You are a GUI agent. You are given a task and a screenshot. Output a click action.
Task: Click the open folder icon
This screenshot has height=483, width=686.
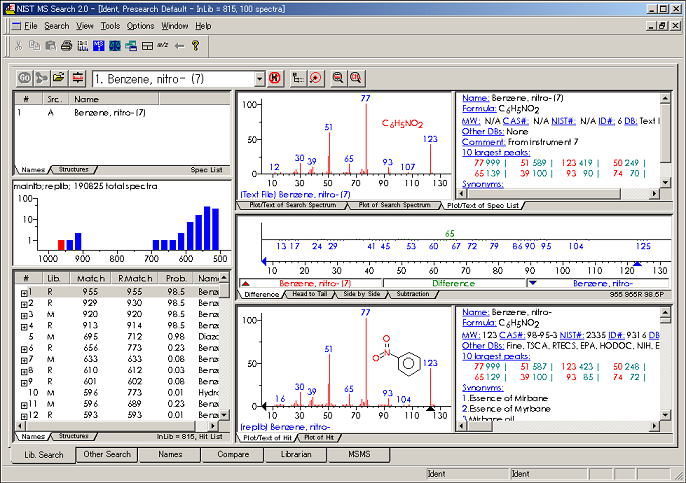[59, 78]
